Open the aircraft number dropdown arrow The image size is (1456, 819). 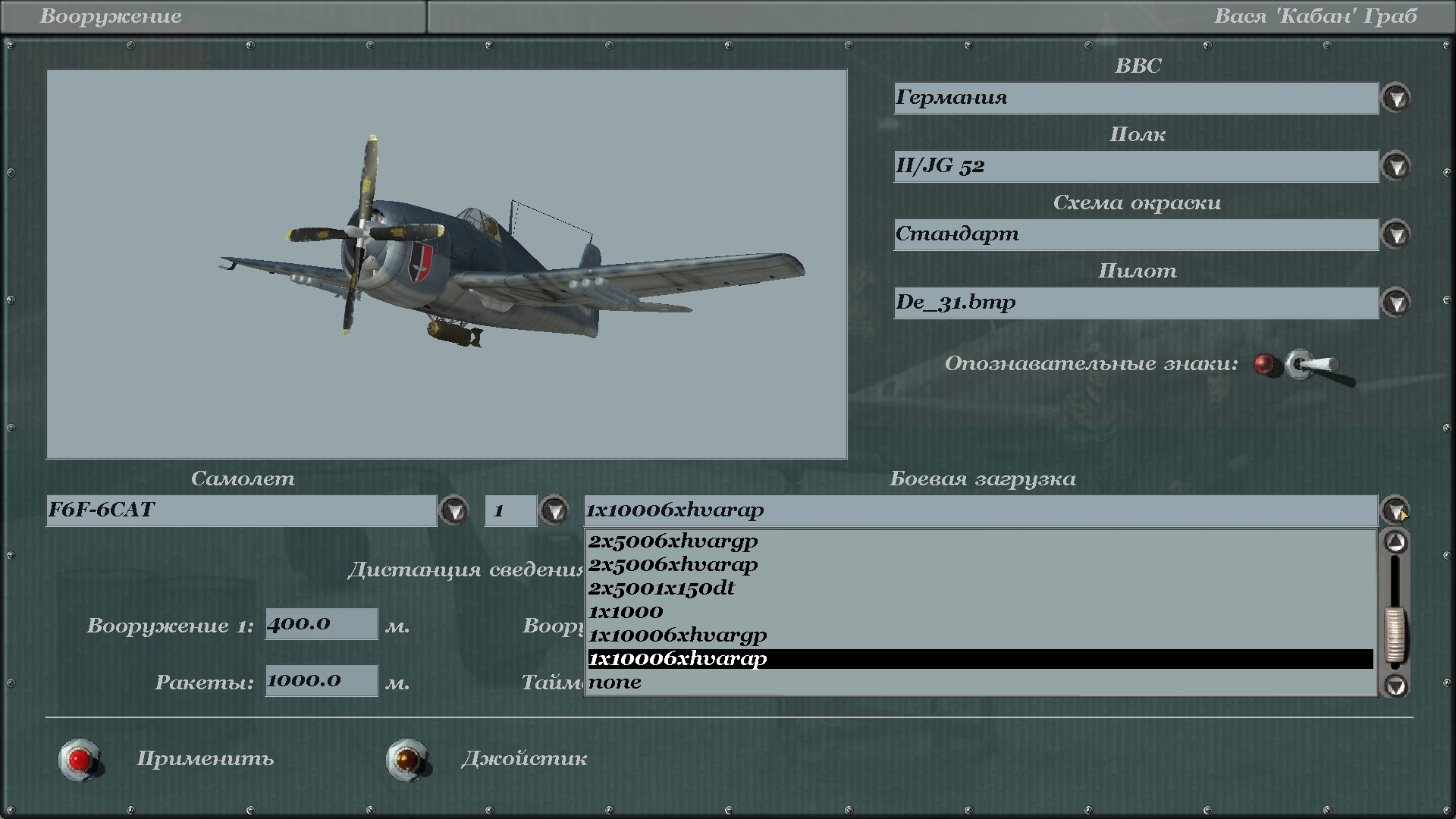(554, 510)
